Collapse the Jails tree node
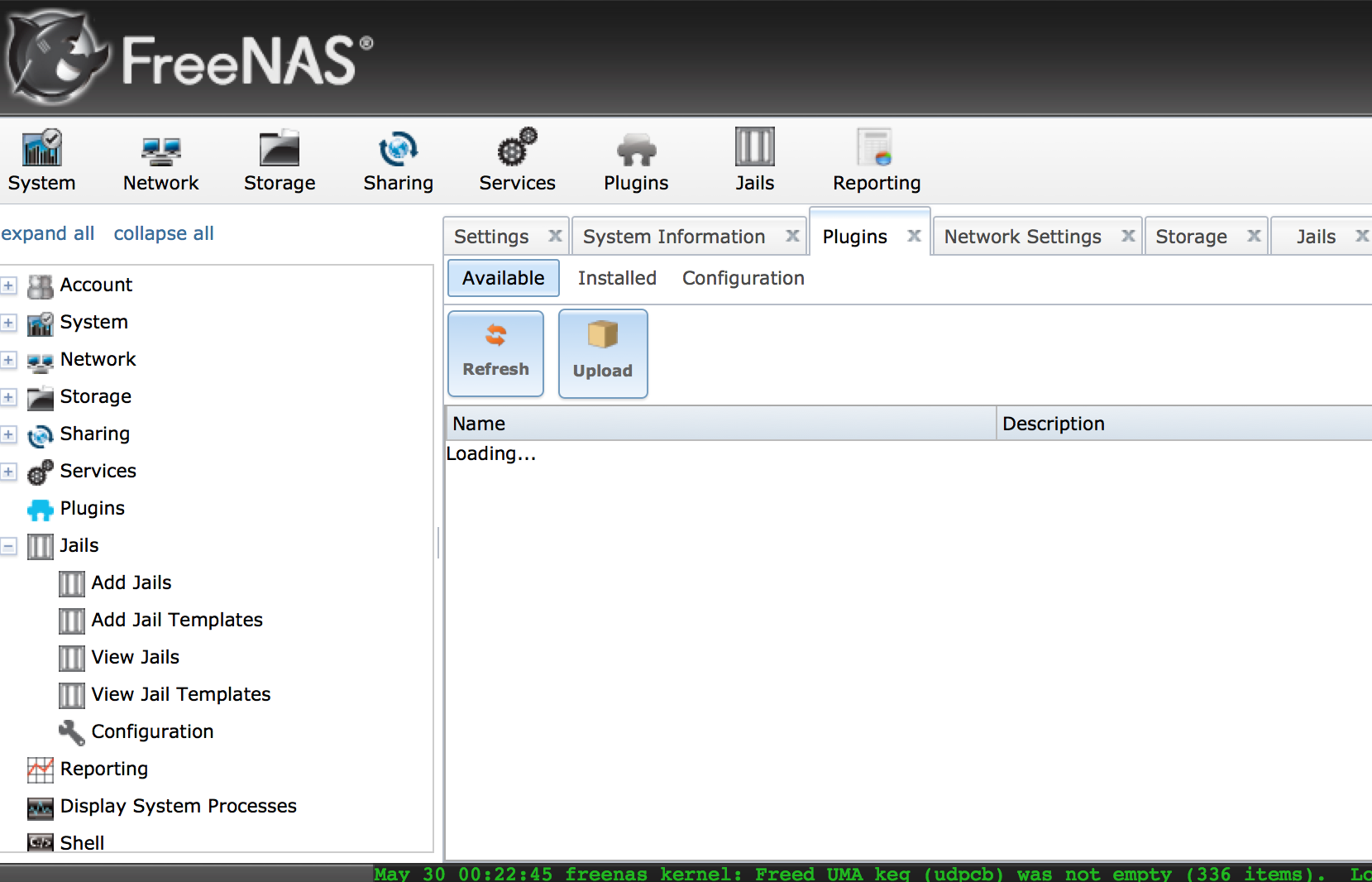 click(x=9, y=546)
